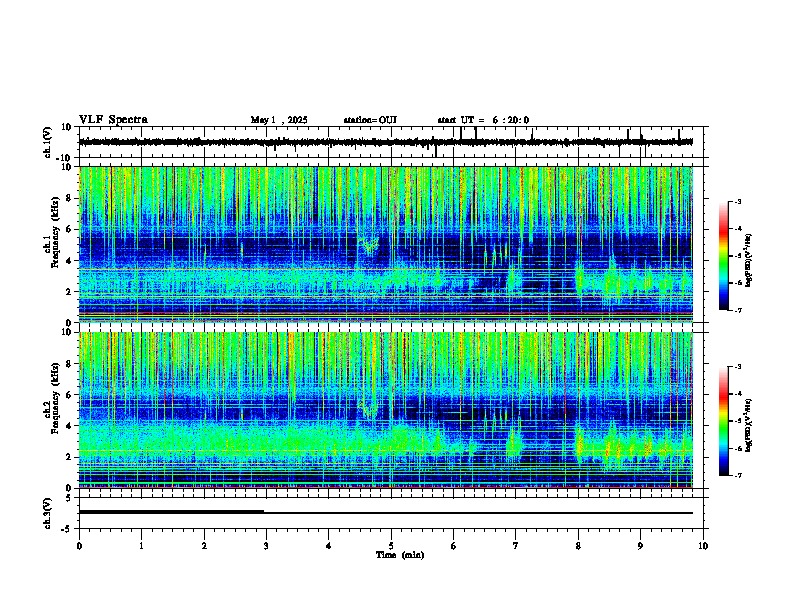
Task: Click time axis tick label "8"
Action: point(578,546)
